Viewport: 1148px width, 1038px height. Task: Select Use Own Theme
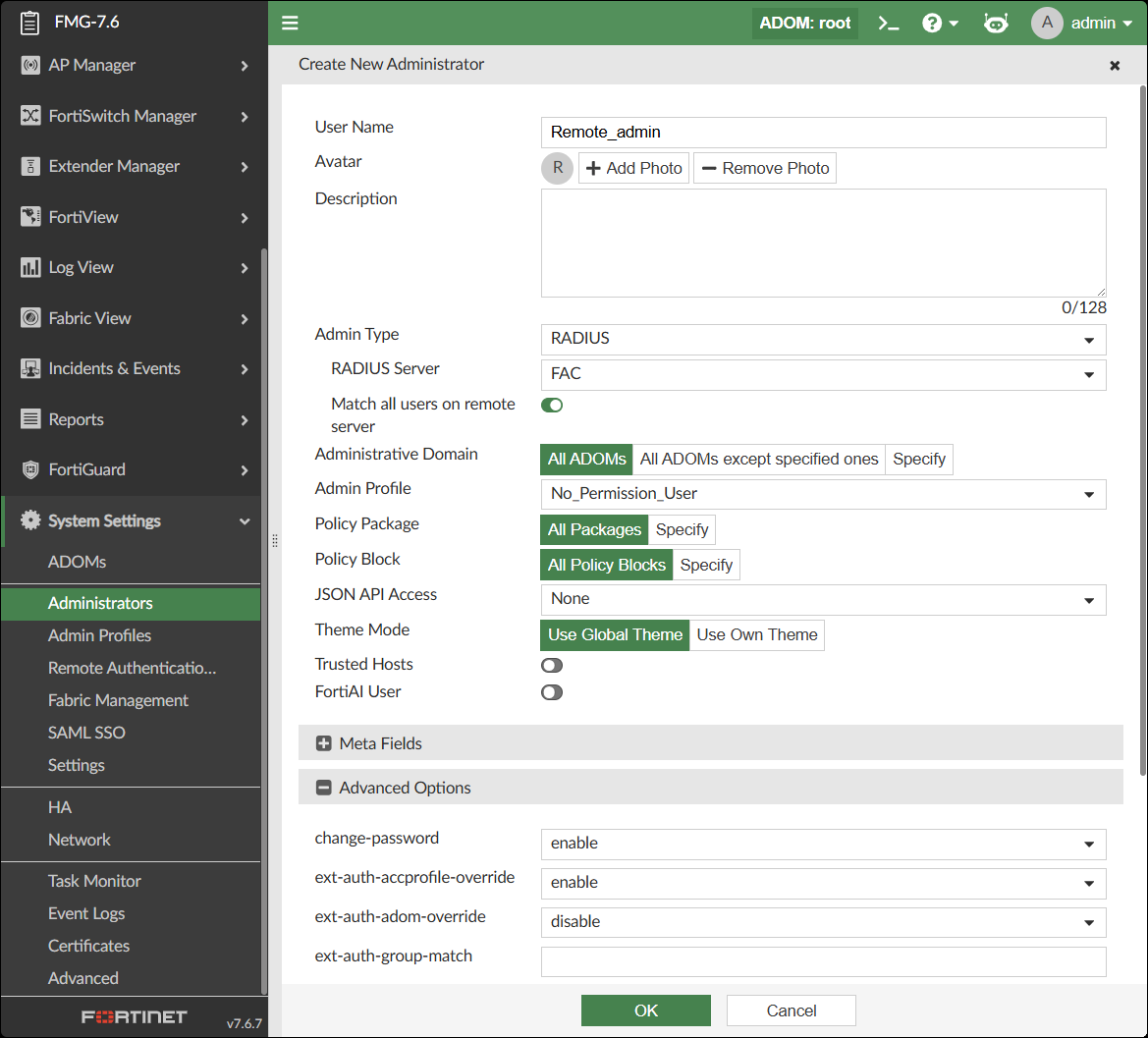coord(757,634)
